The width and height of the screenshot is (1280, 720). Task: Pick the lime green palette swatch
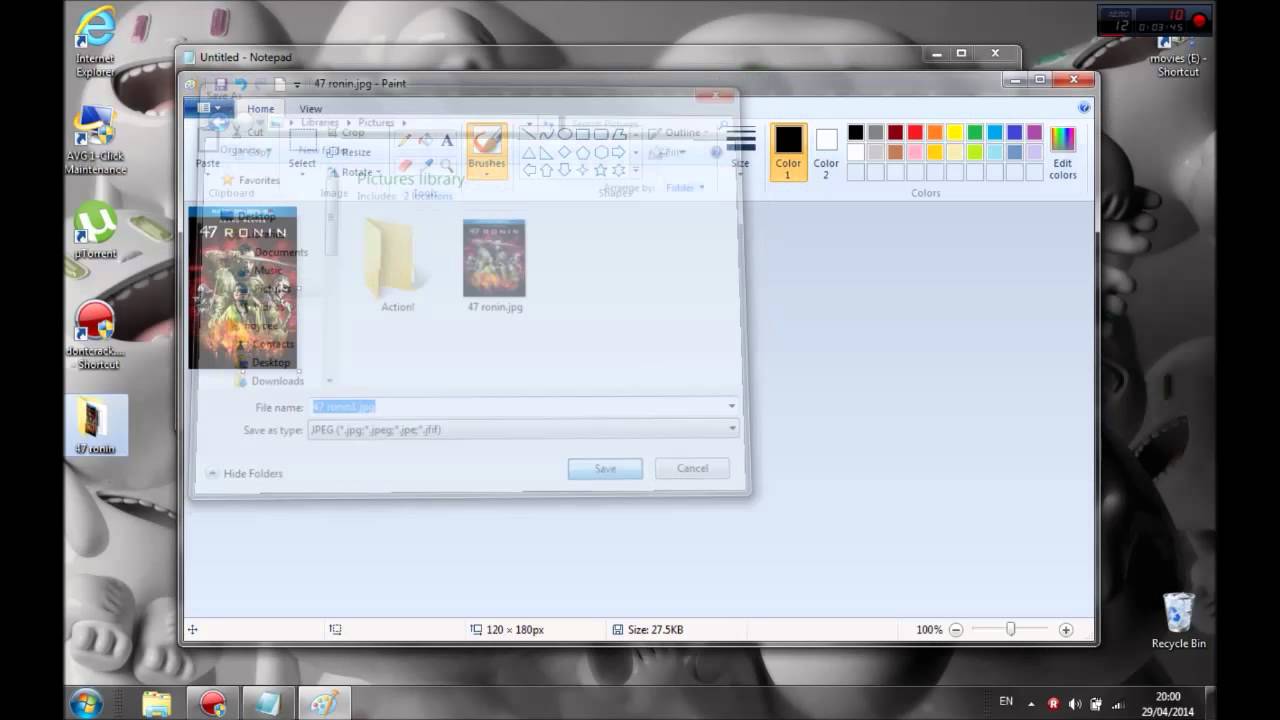[x=975, y=152]
